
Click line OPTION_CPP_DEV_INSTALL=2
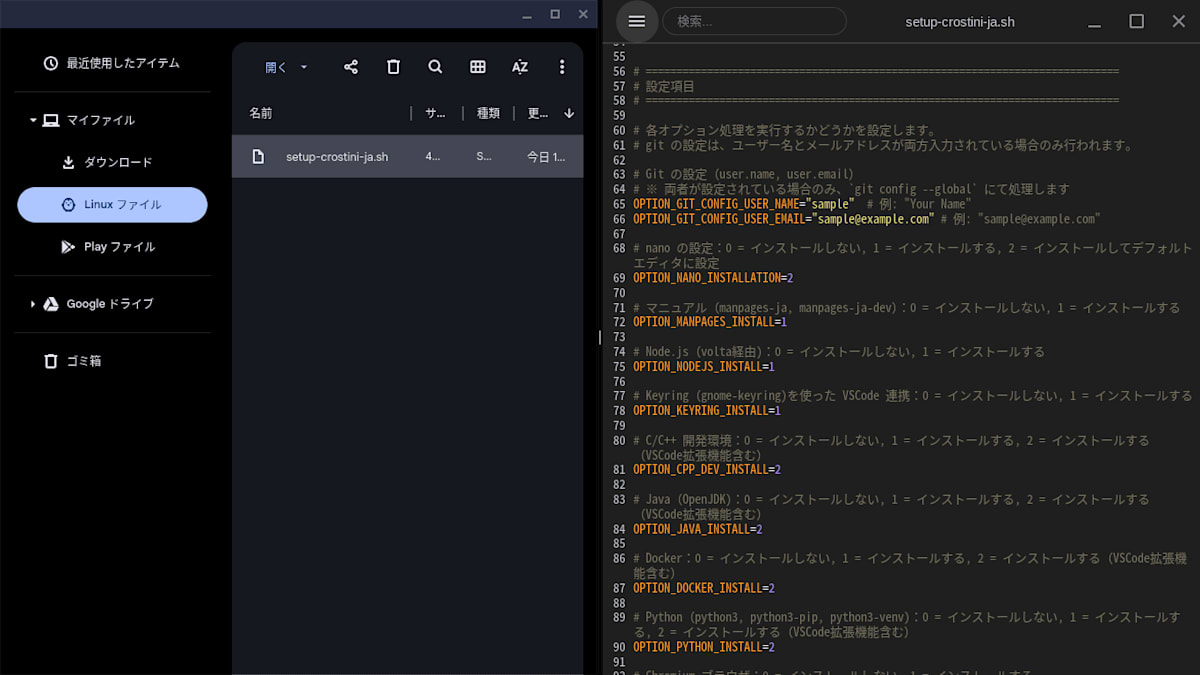click(x=707, y=470)
